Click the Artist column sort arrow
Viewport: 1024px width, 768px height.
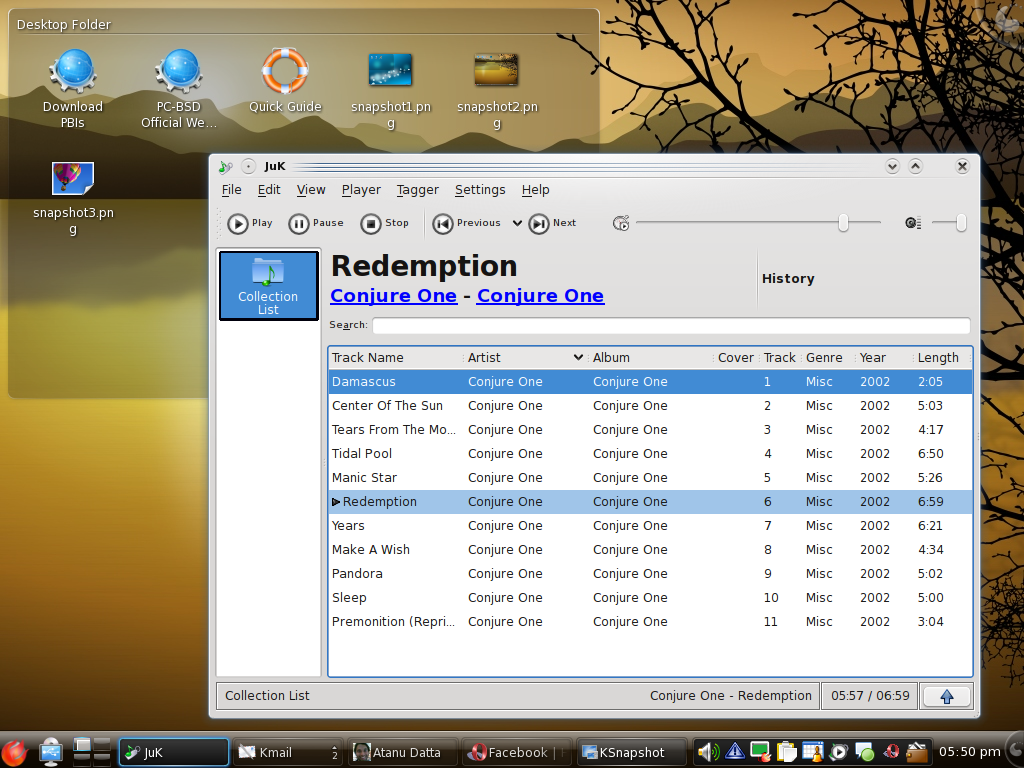click(578, 358)
